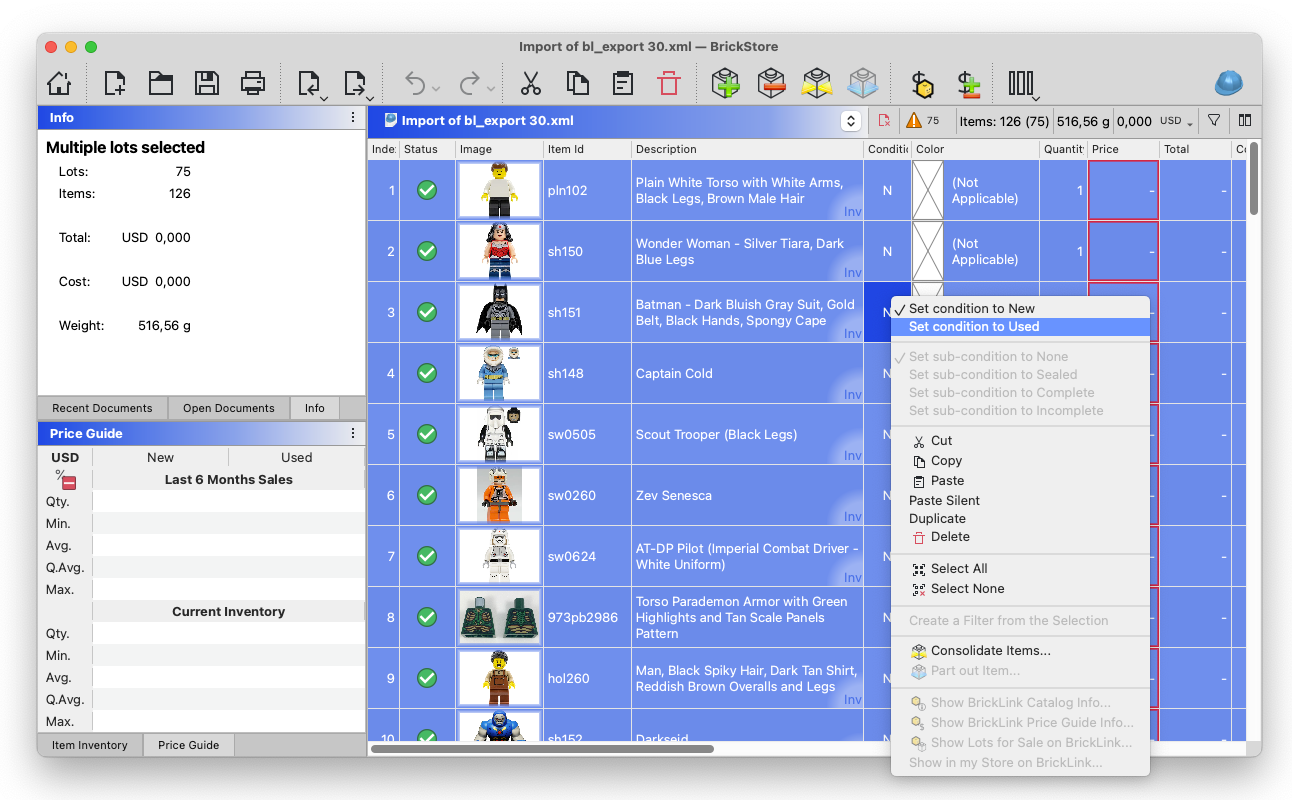
Task: Create a new document from toolbar
Action: coord(114,83)
